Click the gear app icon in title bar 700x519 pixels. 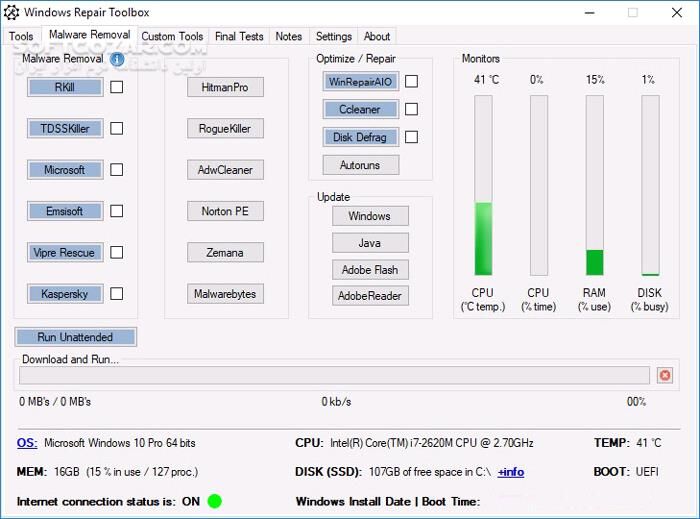(x=11, y=13)
